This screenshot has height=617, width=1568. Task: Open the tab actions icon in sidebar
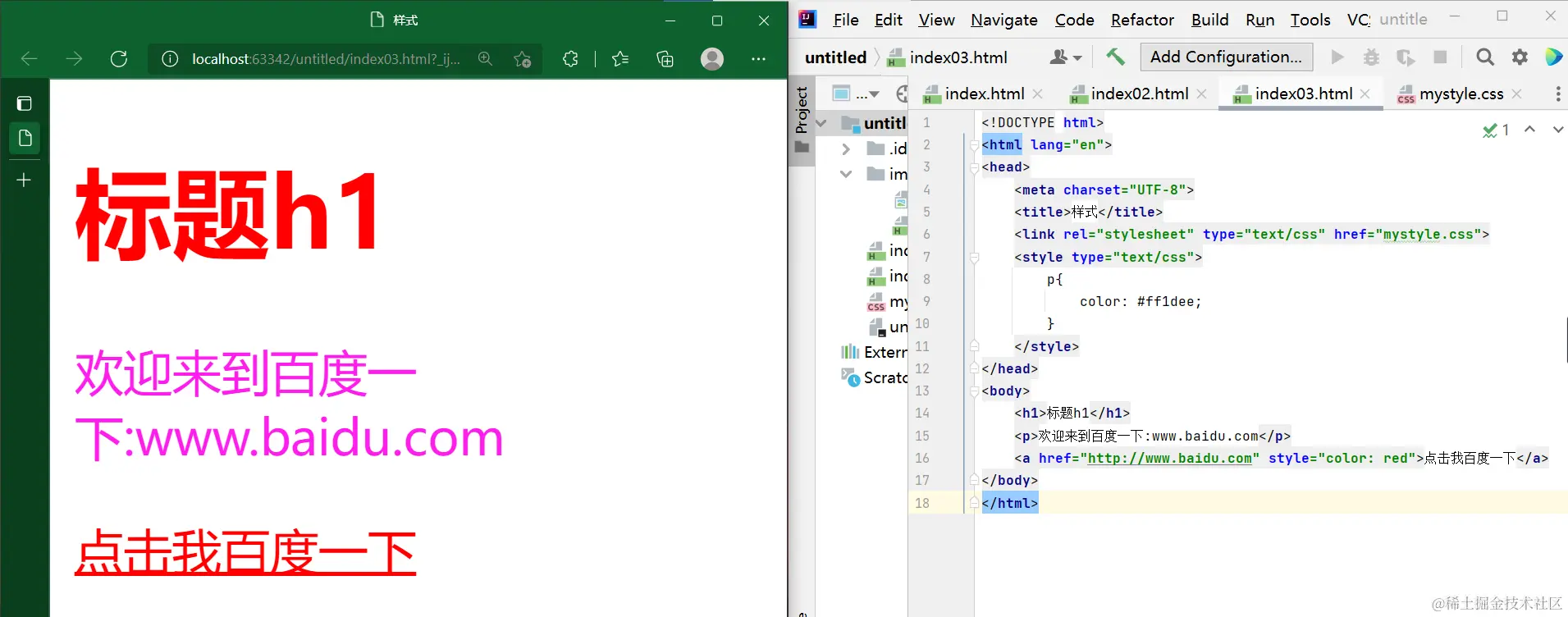coord(25,103)
